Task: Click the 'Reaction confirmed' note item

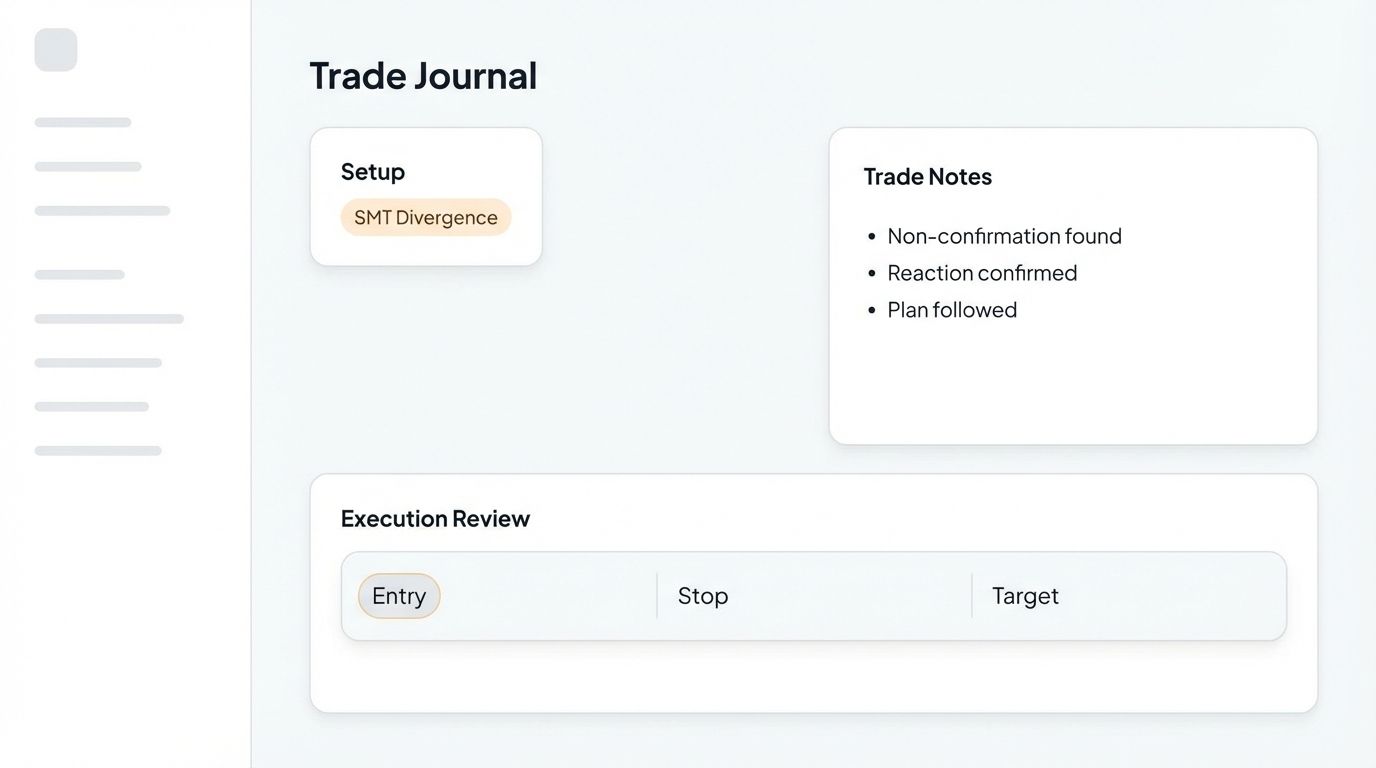Action: [x=982, y=273]
